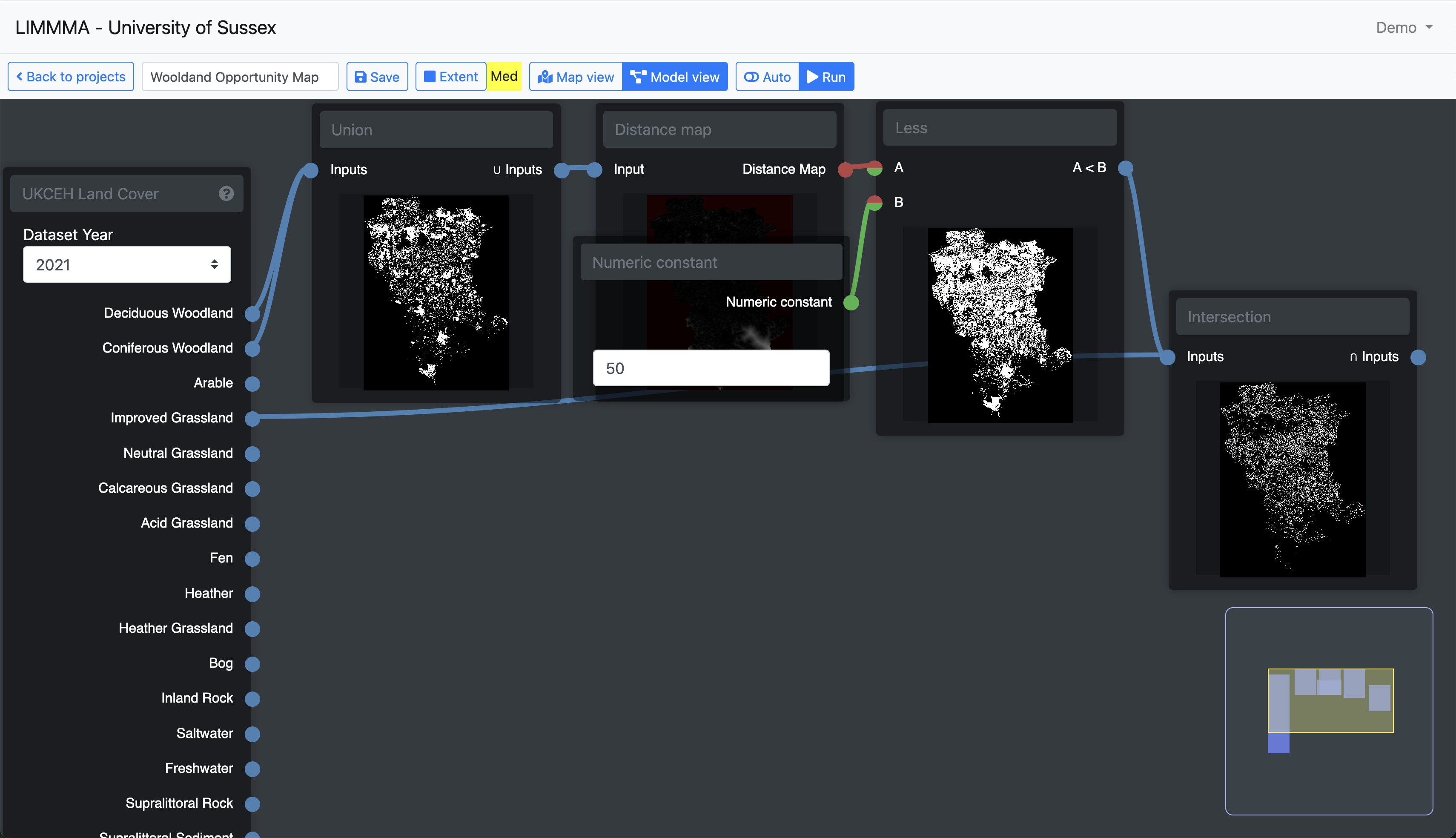The width and height of the screenshot is (1456, 838).
Task: Click the numeric constant value field
Action: pyautogui.click(x=711, y=368)
